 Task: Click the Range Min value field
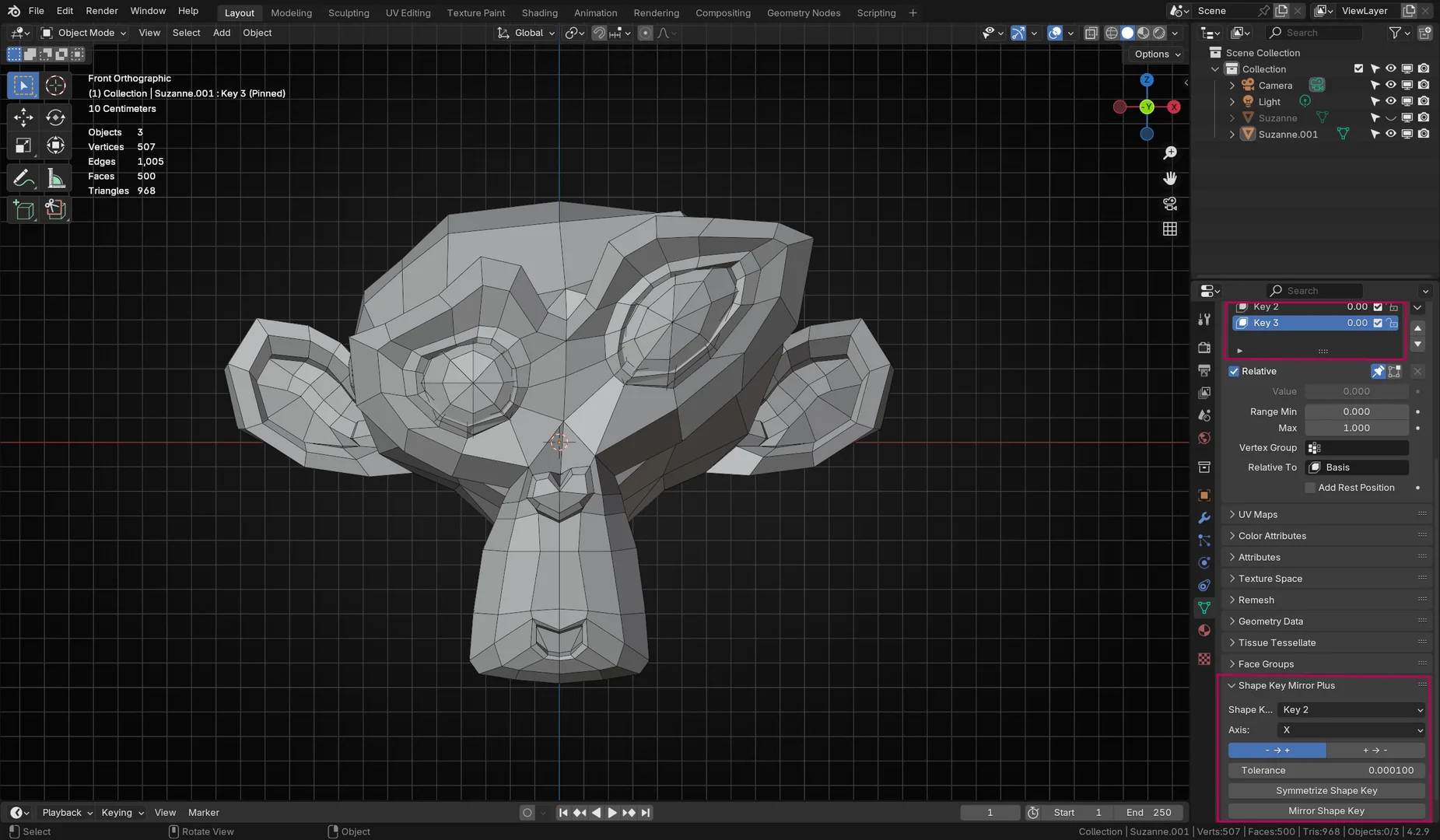click(1357, 412)
